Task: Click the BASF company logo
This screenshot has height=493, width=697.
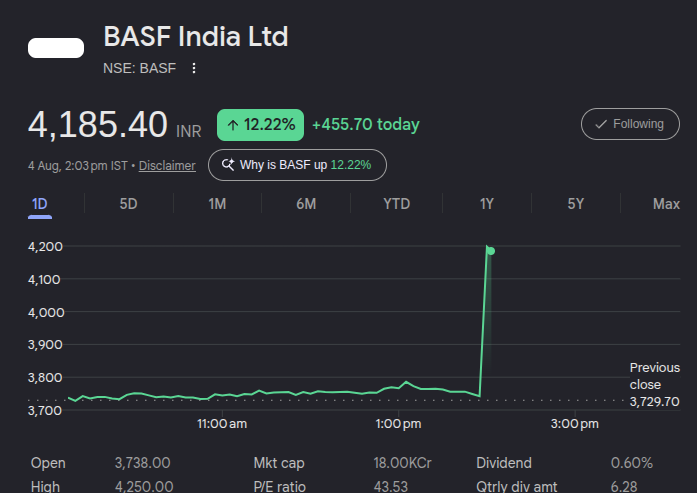Action: [56, 48]
